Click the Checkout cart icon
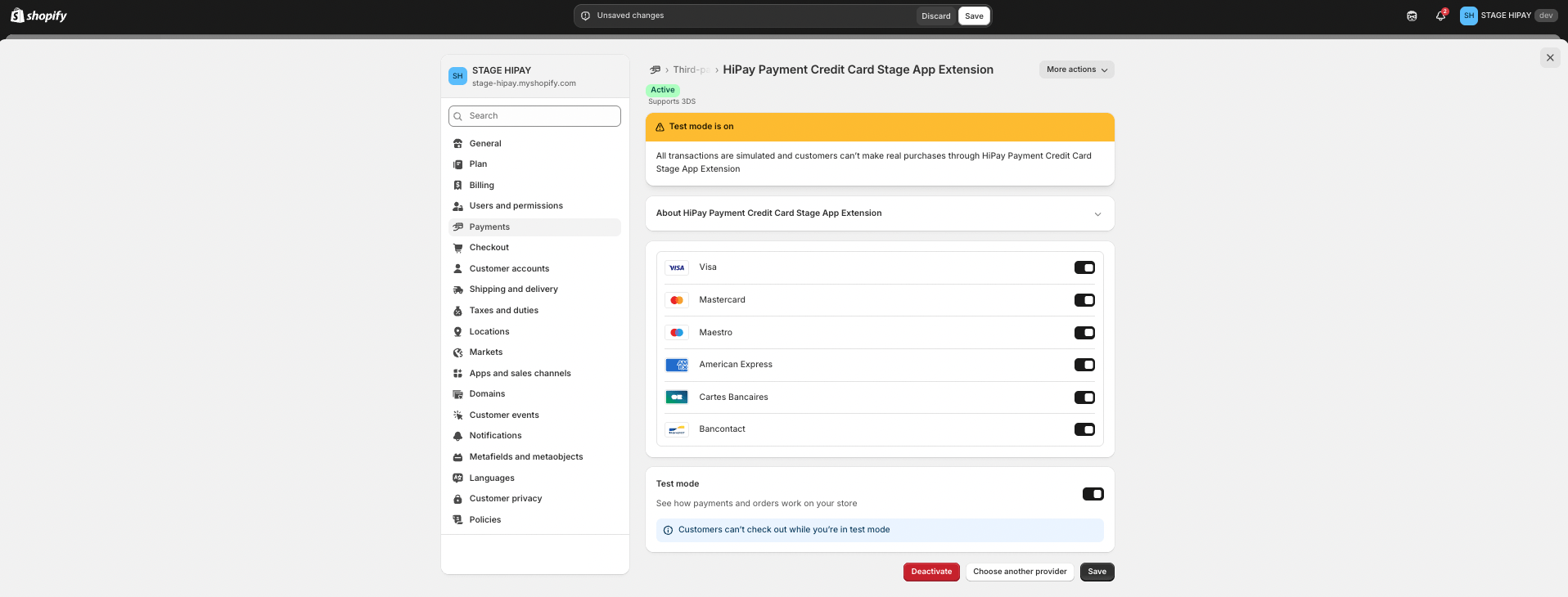 tap(458, 248)
